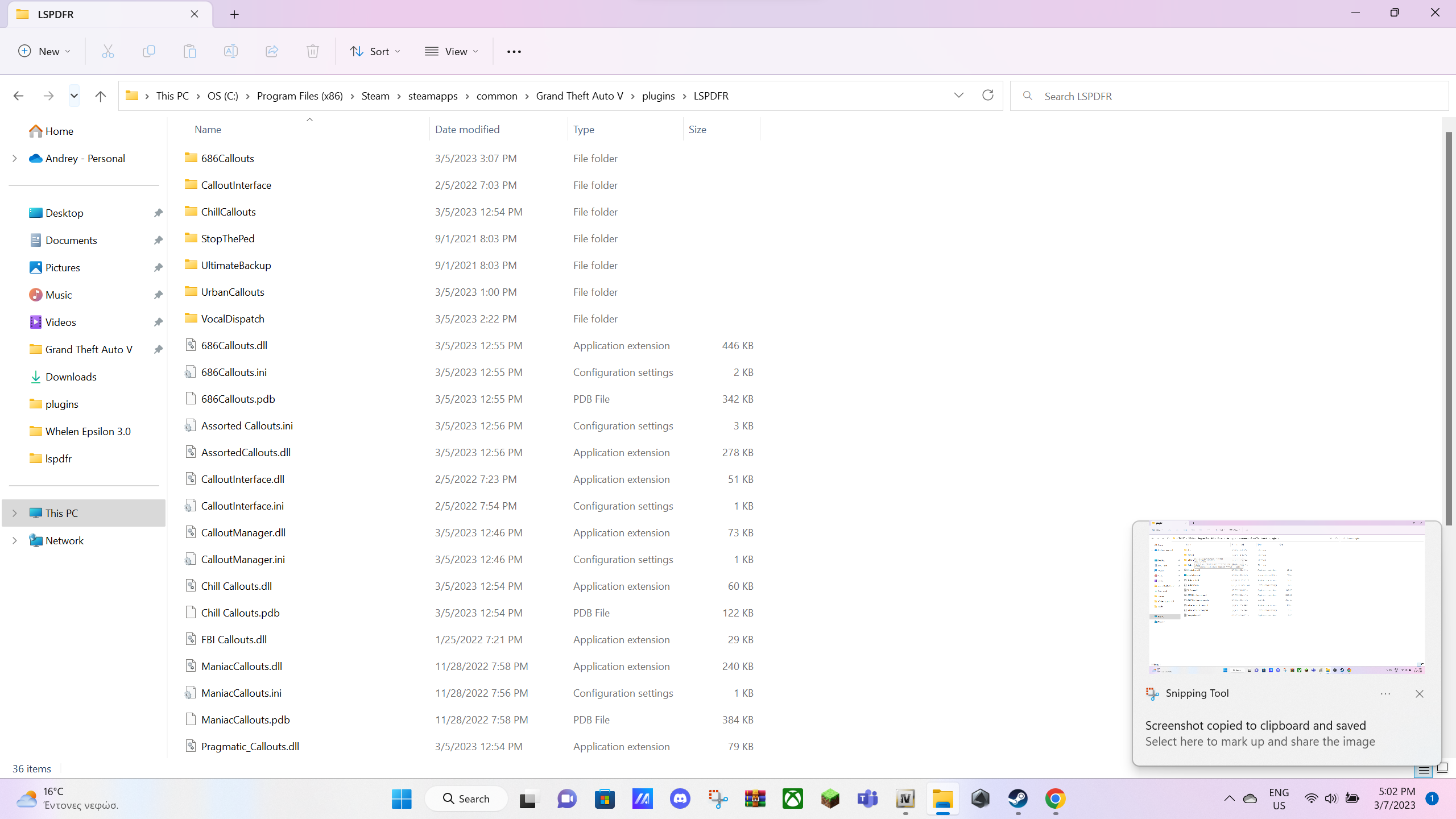1456x819 pixels.
Task: Open the View menu
Action: 452,51
